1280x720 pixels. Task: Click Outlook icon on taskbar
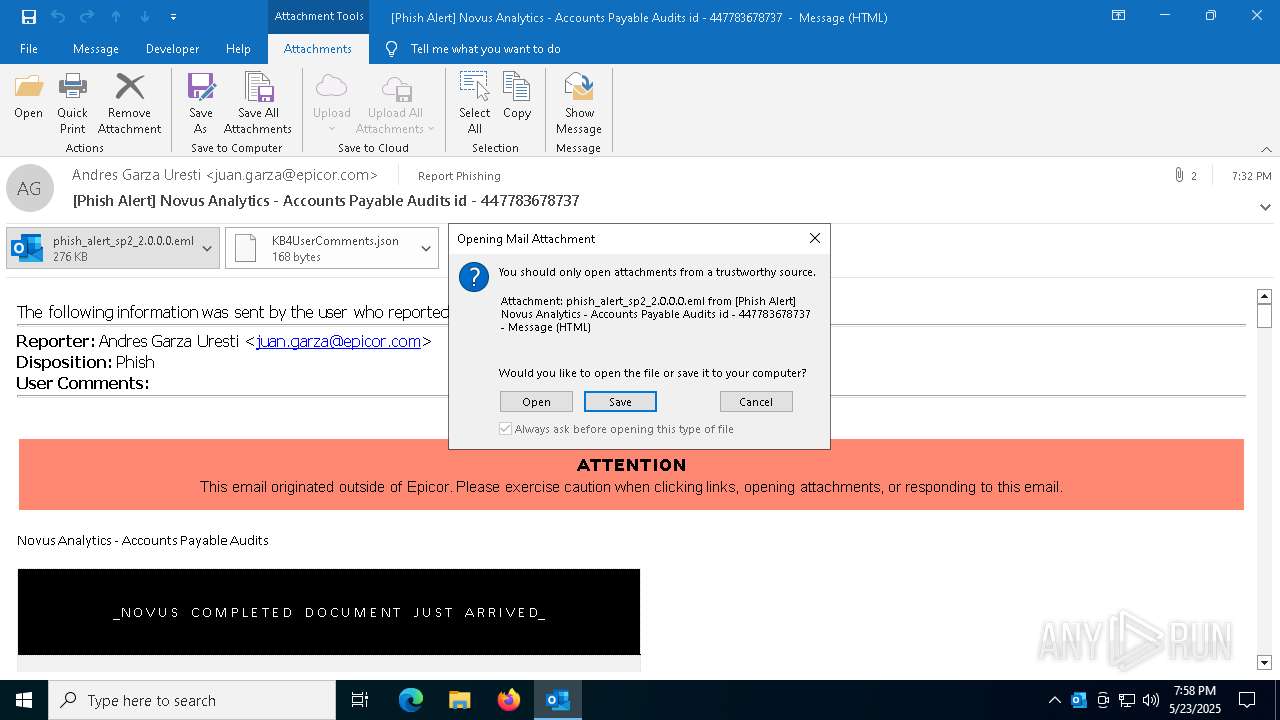[558, 700]
